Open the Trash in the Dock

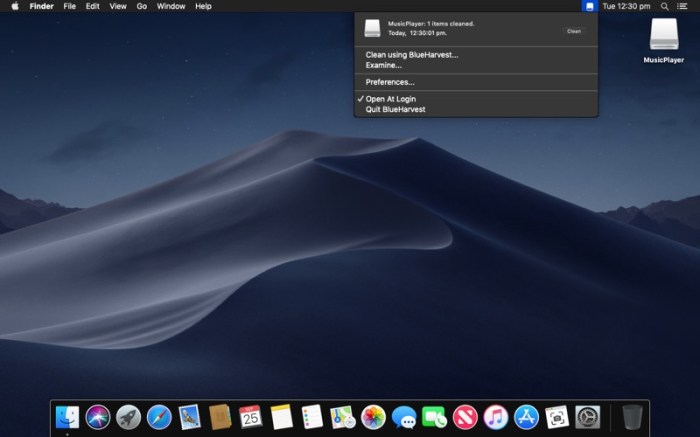tap(633, 417)
